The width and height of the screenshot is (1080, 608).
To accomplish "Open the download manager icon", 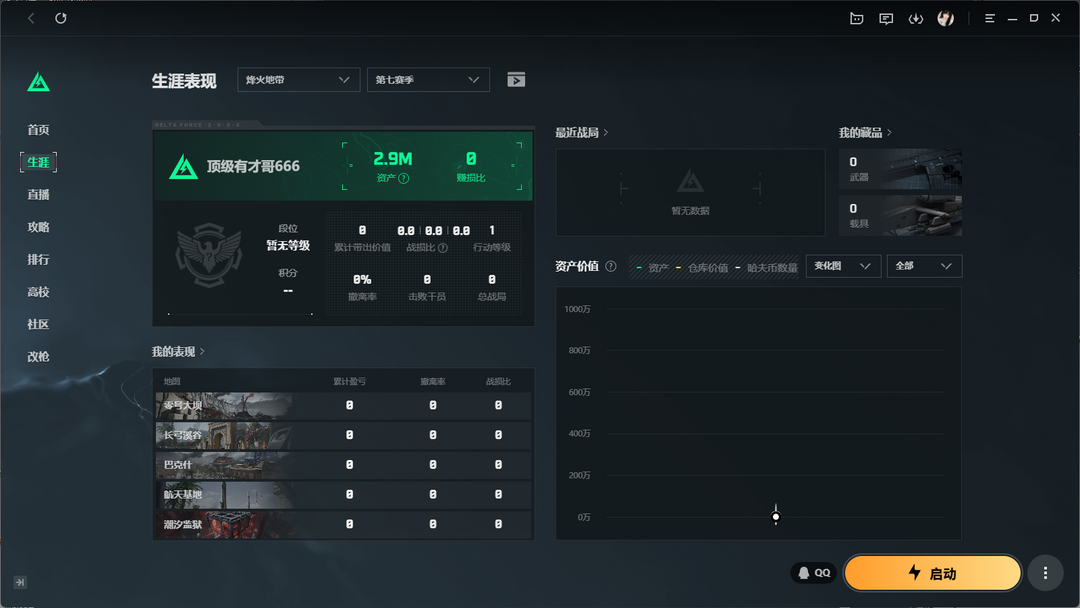I will pyautogui.click(x=915, y=19).
